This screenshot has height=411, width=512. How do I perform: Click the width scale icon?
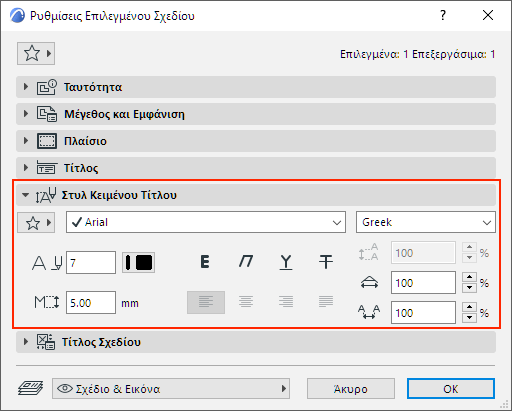369,283
